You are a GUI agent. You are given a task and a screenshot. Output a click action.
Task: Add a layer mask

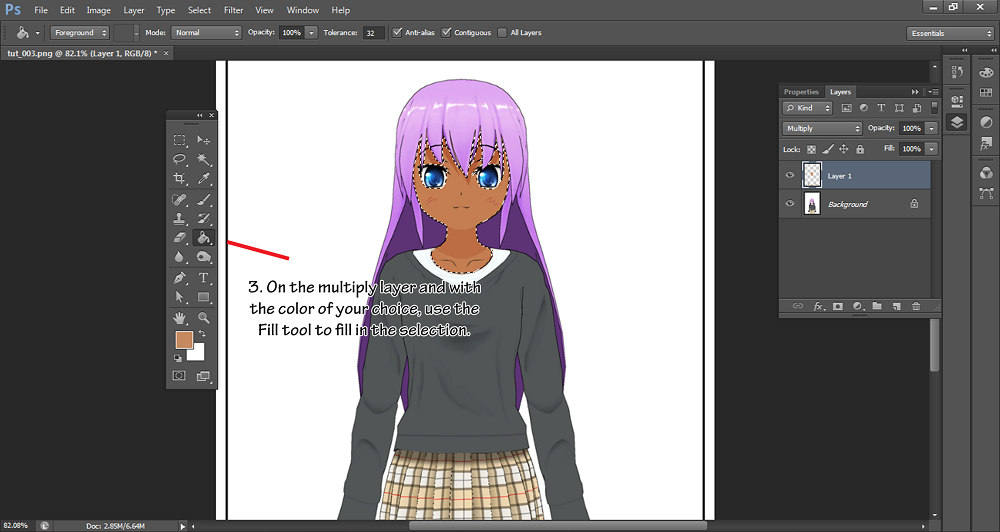tap(838, 306)
